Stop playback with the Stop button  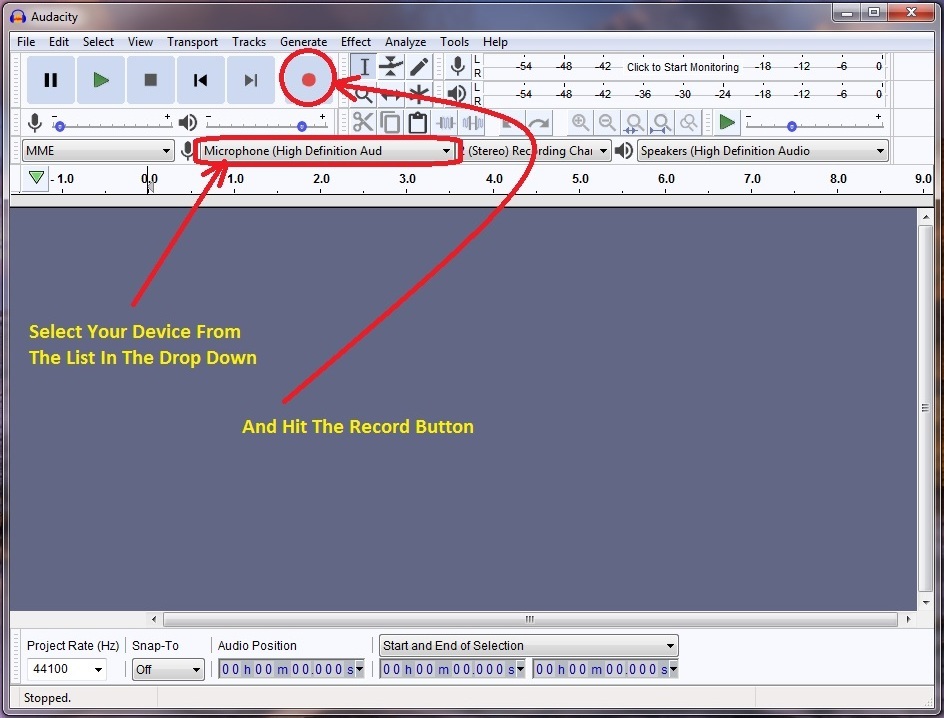[x=151, y=80]
